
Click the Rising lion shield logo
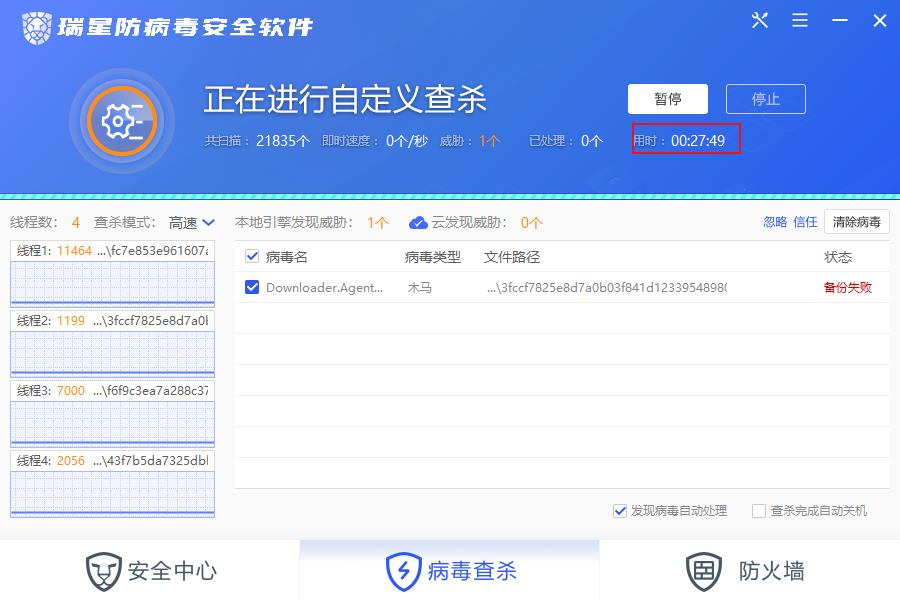37,28
